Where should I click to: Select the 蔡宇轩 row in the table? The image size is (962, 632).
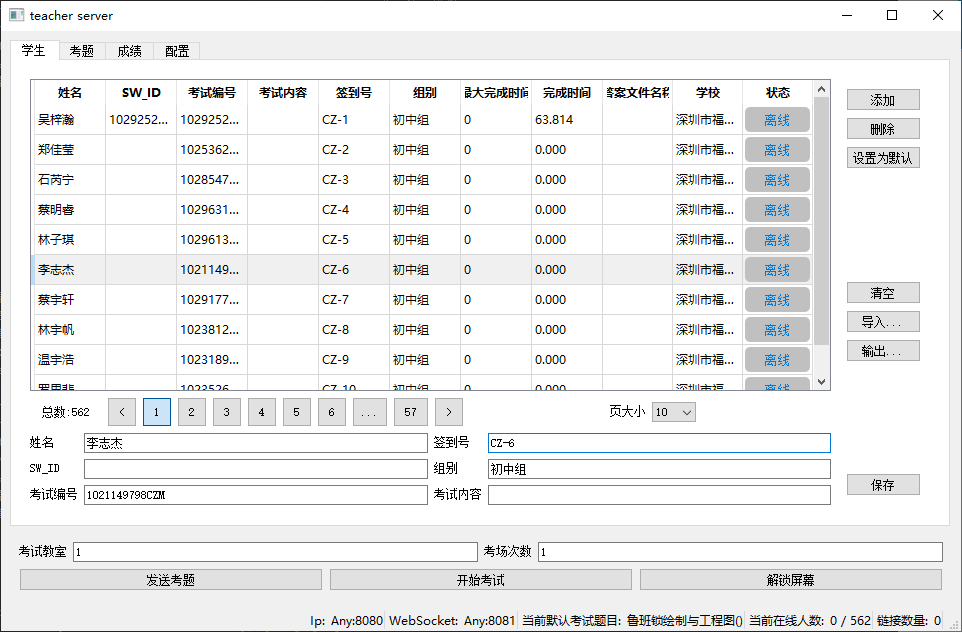[70, 300]
